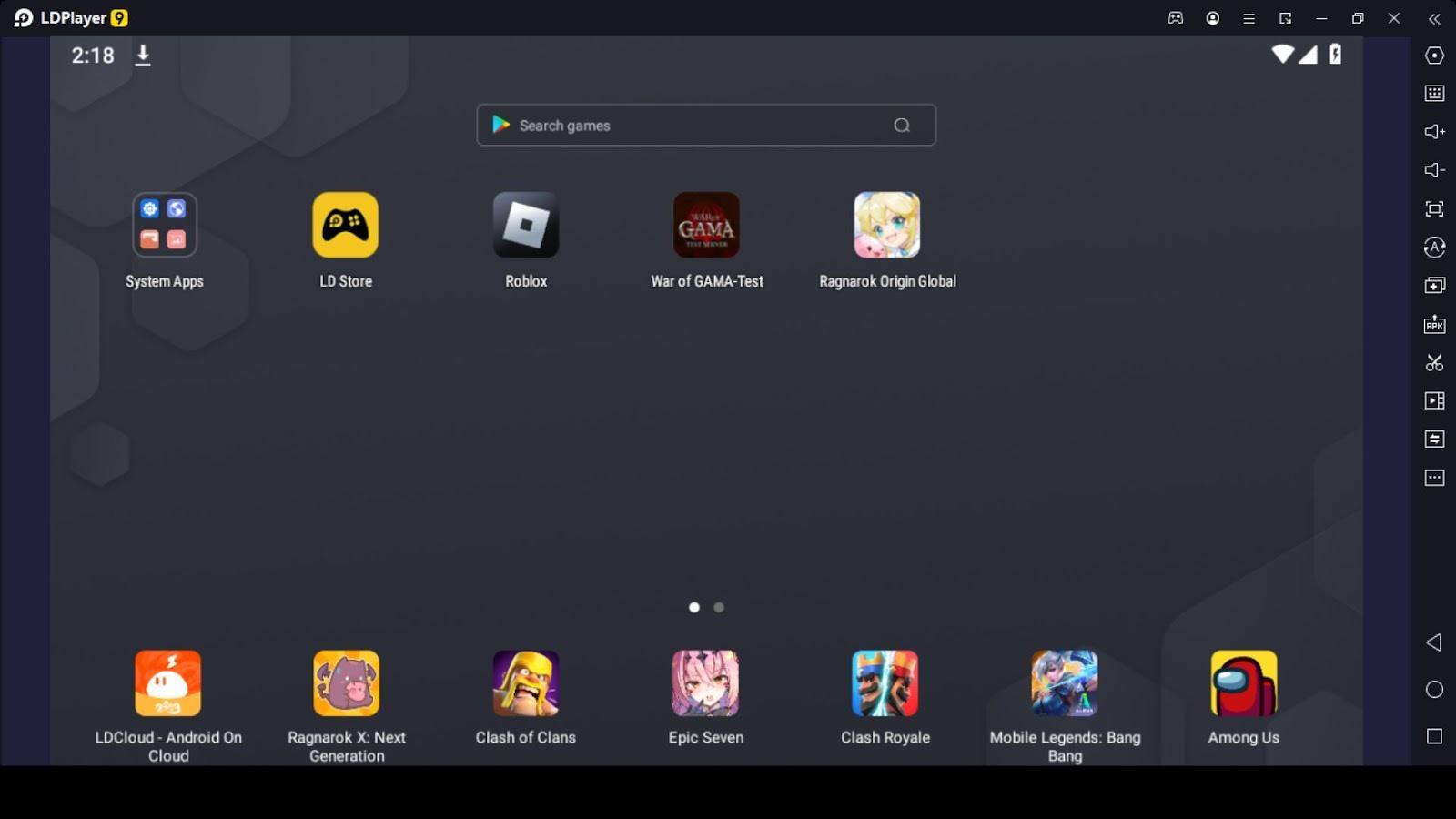Install APK from sidebar
The image size is (1456, 819).
pyautogui.click(x=1434, y=324)
